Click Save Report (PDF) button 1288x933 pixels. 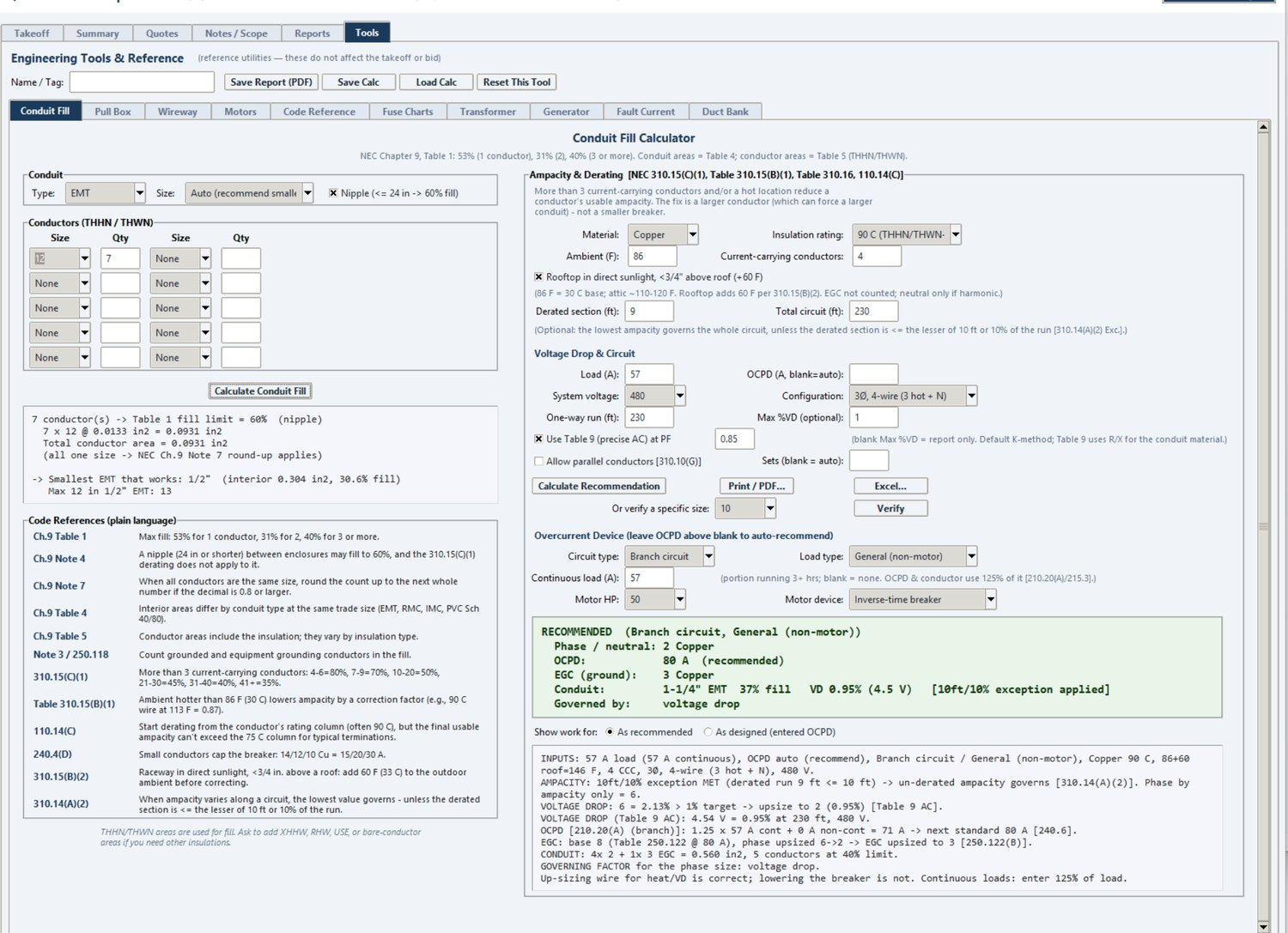click(x=271, y=82)
